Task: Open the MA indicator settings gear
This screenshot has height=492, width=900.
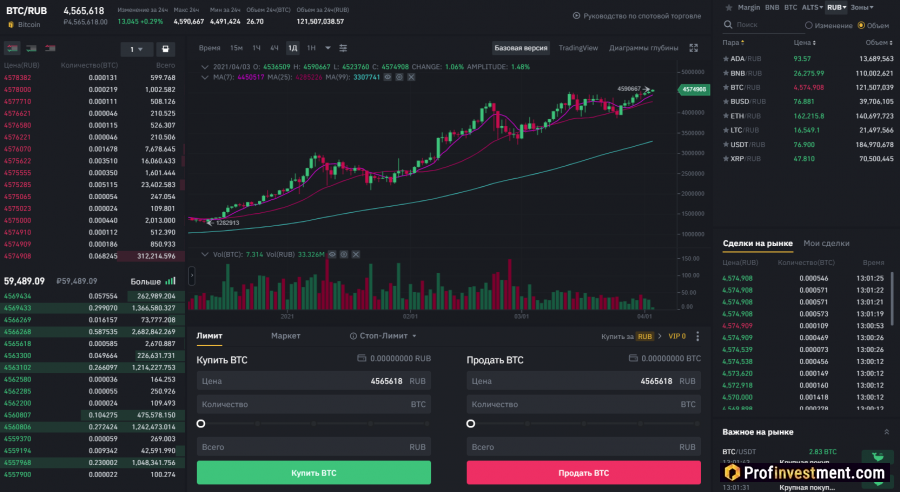Action: 399,77
